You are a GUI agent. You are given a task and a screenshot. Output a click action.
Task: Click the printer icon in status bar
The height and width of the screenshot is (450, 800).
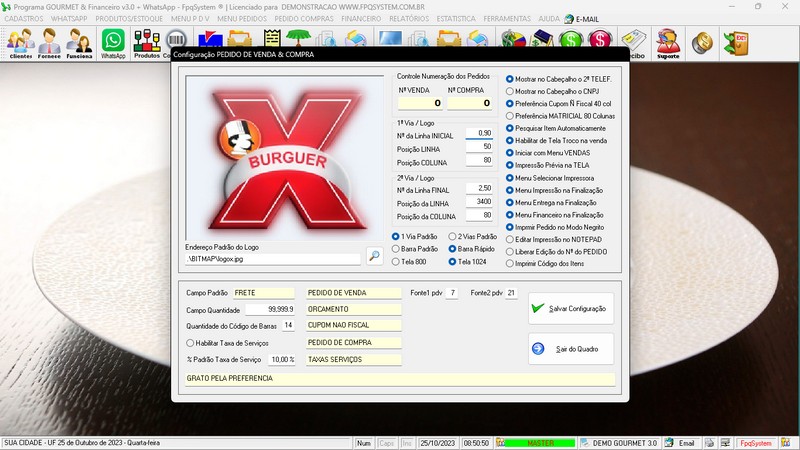tap(709, 443)
